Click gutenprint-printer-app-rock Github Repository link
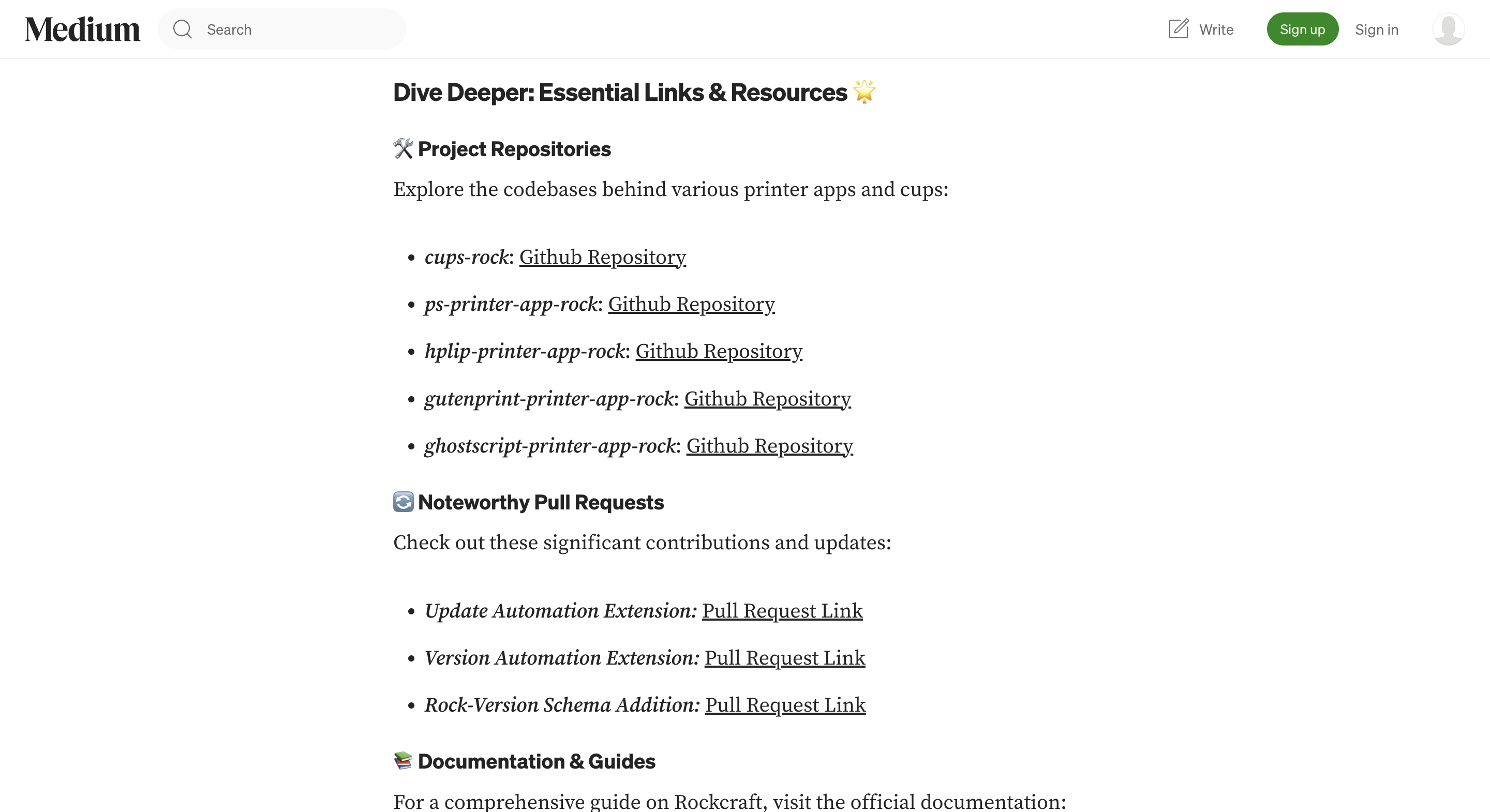The image size is (1490, 812). 766,398
